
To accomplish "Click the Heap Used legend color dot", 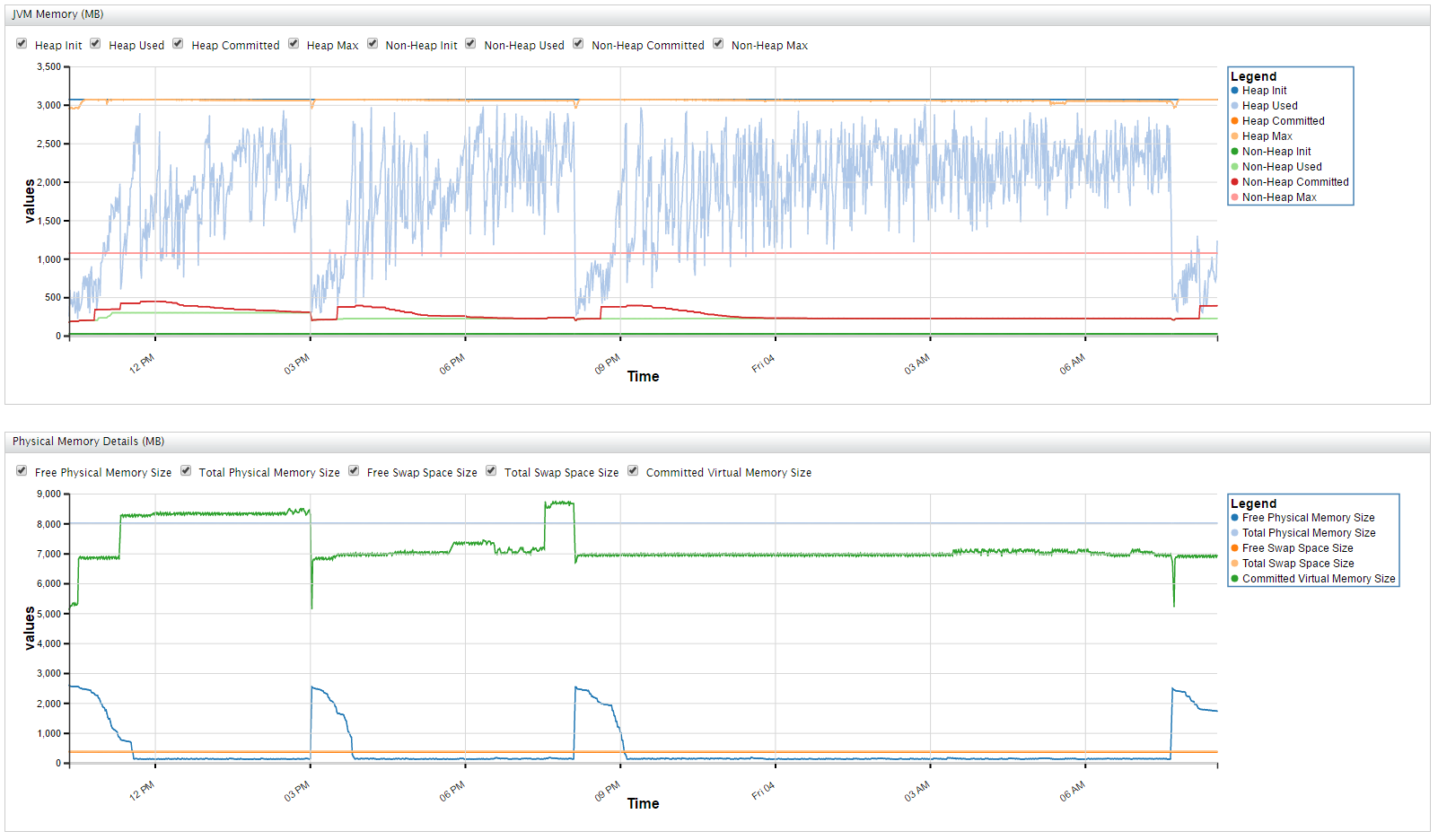I will pos(1235,106).
